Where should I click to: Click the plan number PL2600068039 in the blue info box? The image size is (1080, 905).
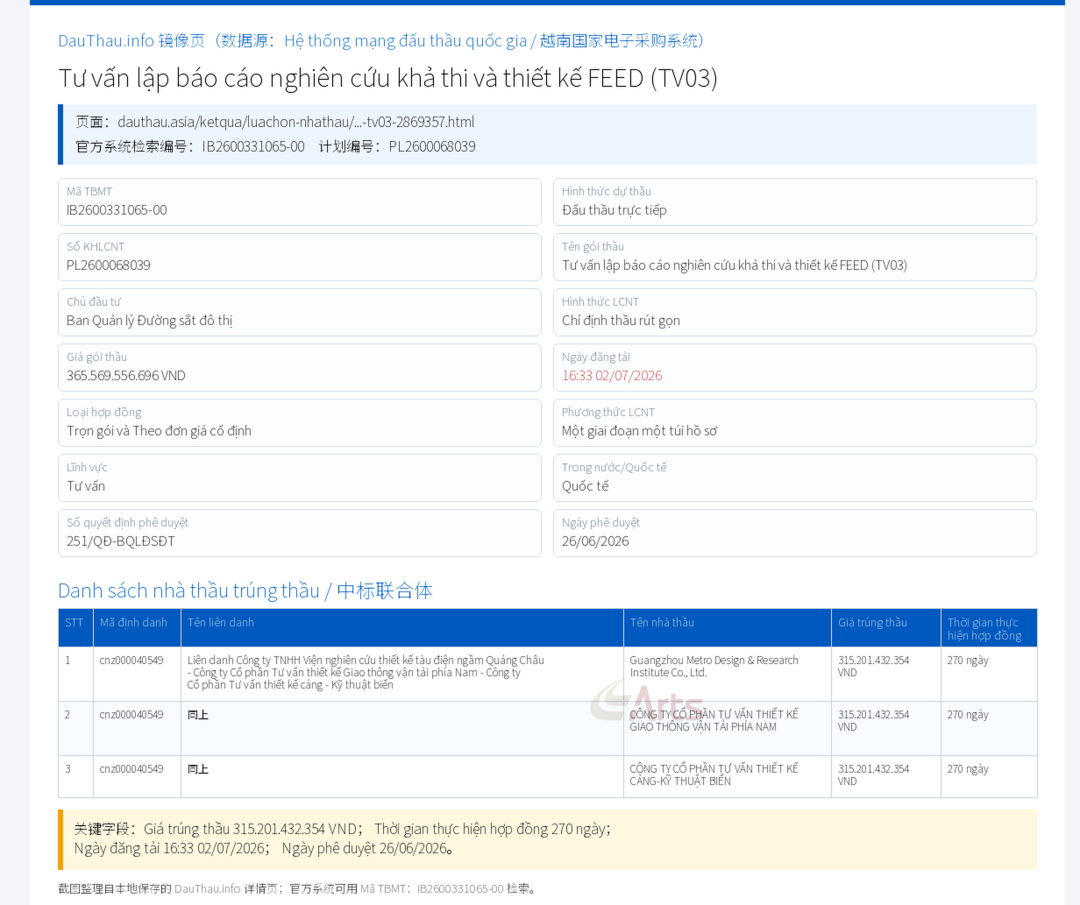[432, 147]
